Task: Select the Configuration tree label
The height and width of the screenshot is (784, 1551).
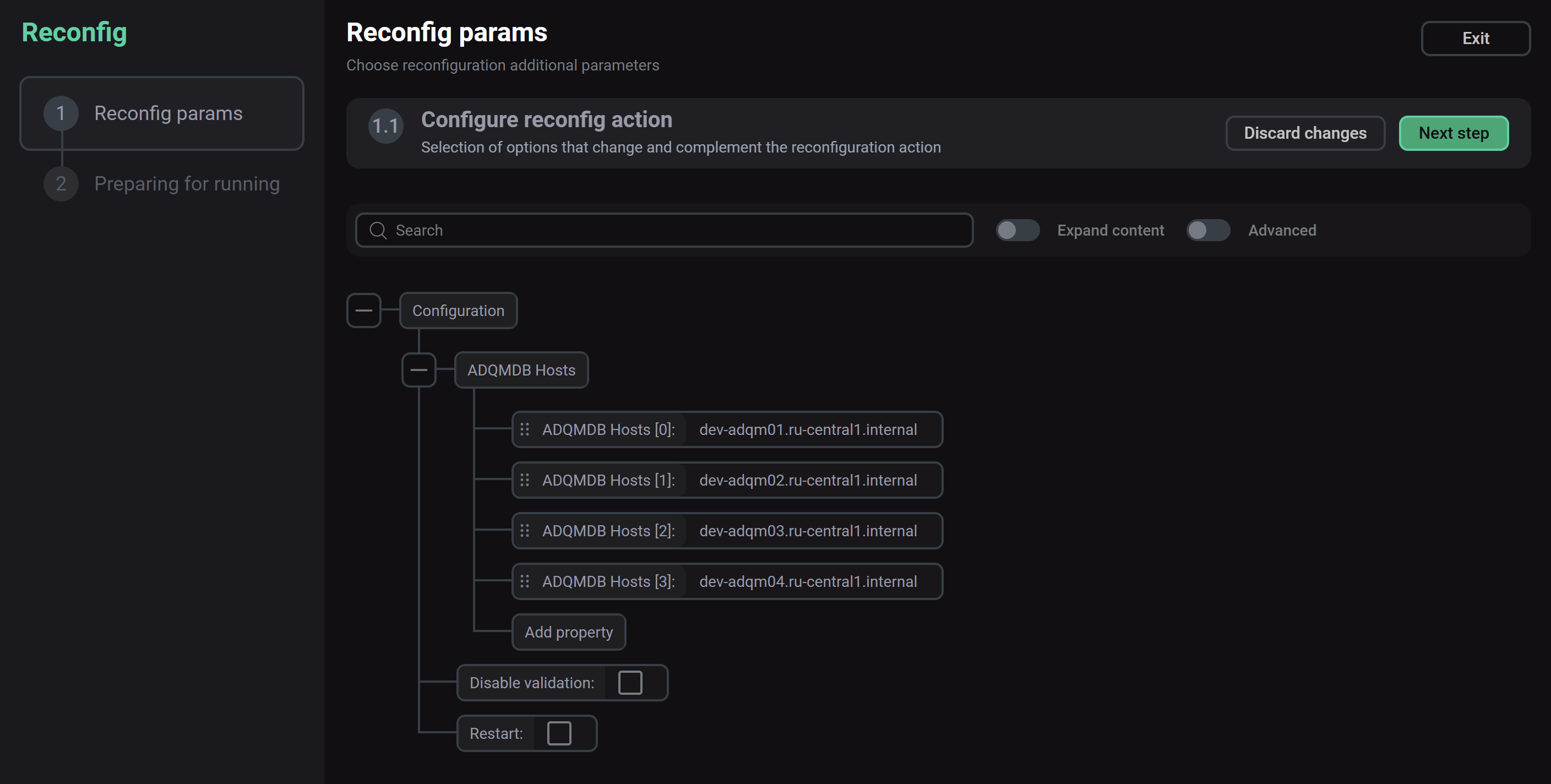Action: [x=458, y=311]
